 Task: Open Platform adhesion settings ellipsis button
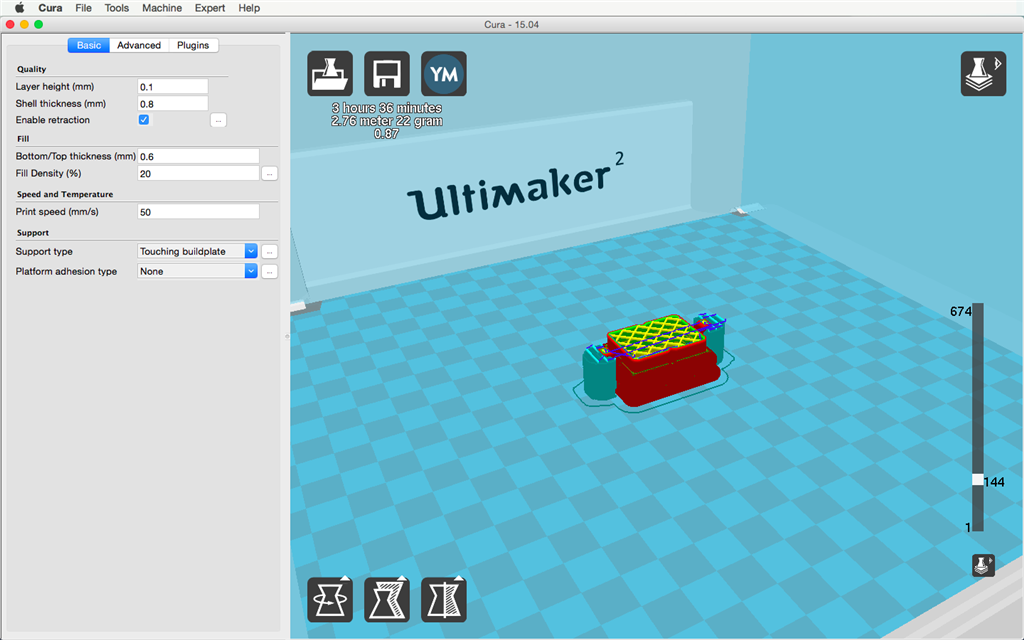(269, 271)
